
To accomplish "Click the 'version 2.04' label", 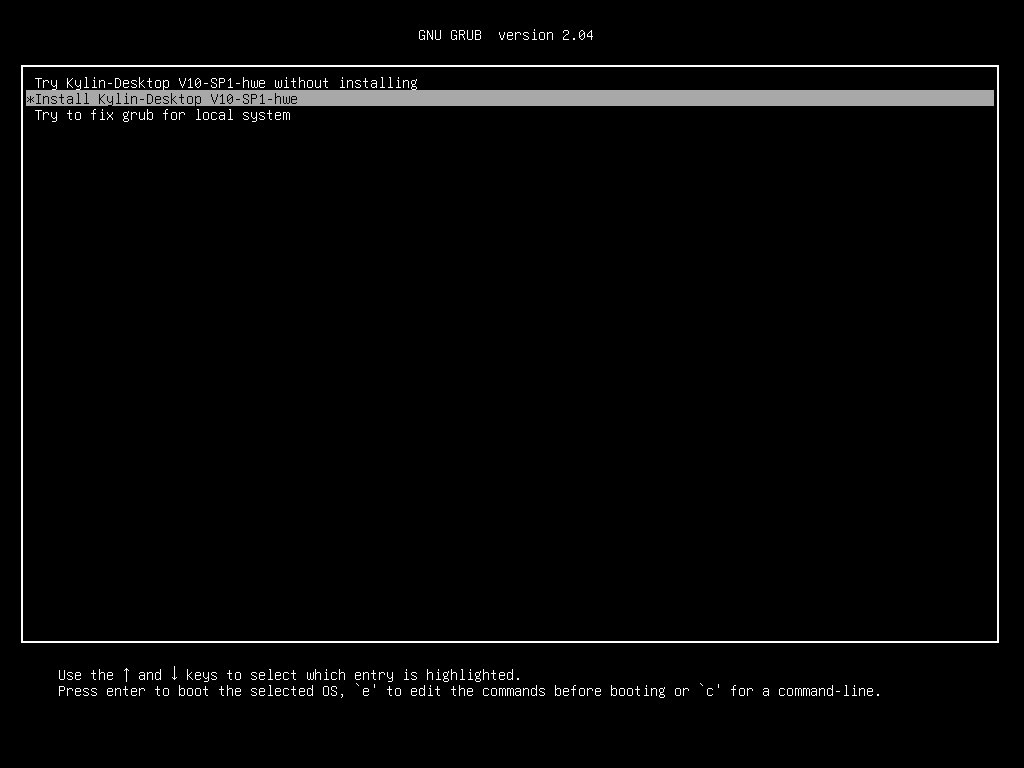I will pos(545,35).
